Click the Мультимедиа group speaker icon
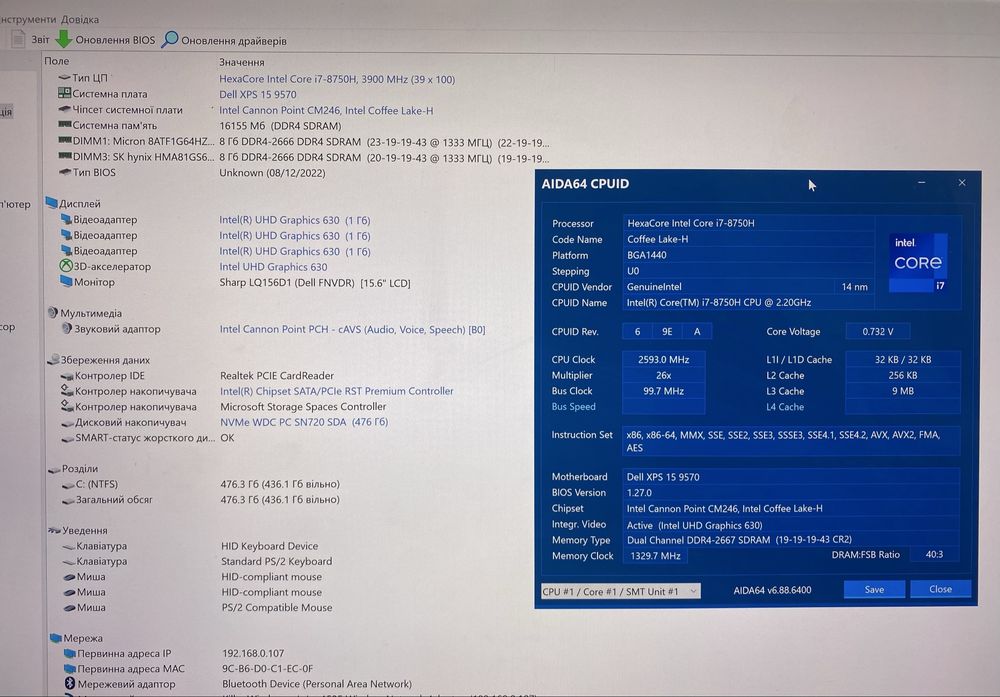This screenshot has height=697, width=1000. (x=52, y=312)
